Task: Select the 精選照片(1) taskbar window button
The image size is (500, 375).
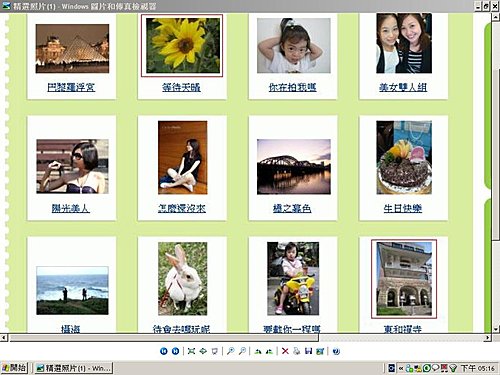Action: coord(74,368)
